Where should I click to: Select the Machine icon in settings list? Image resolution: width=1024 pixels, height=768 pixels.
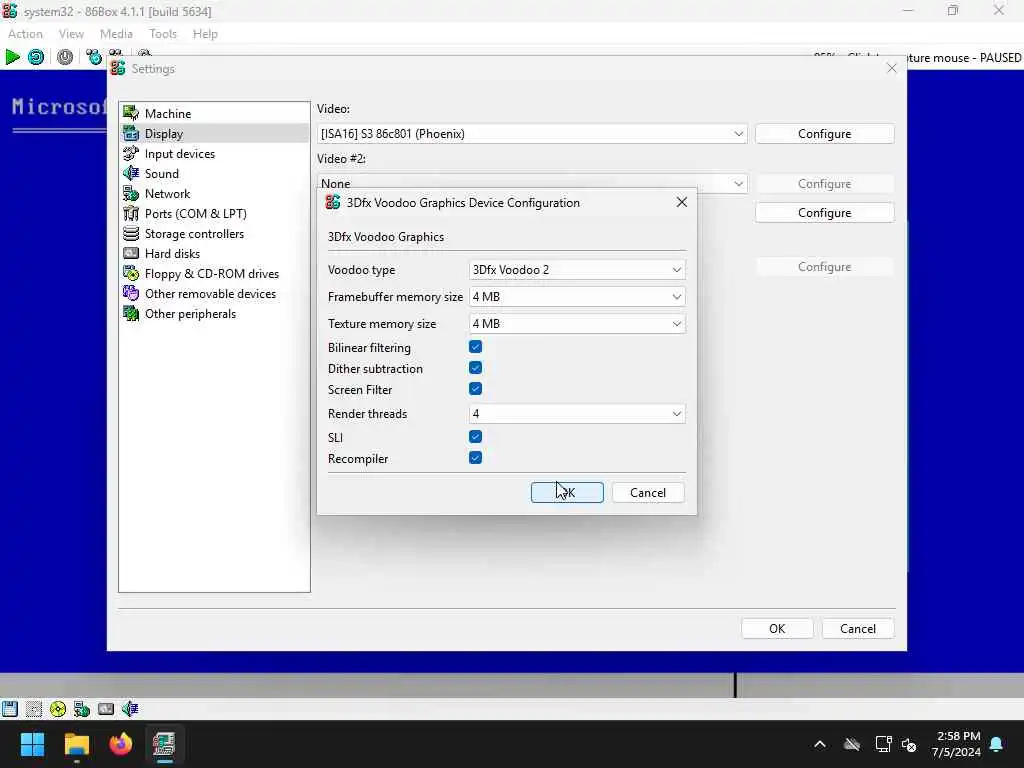coord(131,113)
